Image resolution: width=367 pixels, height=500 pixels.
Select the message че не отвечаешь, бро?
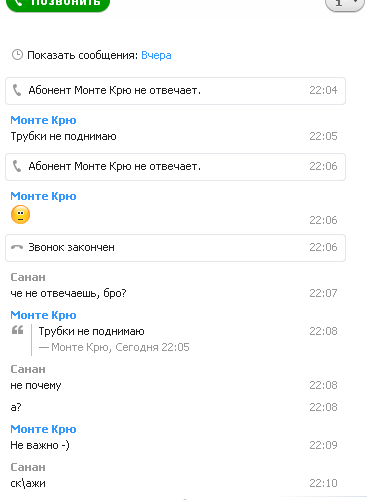coord(68,293)
